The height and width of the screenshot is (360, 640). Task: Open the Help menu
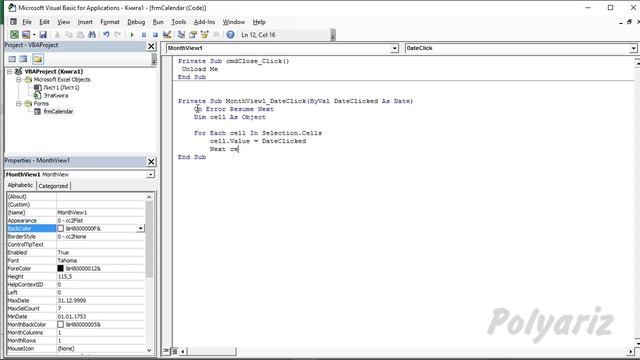point(259,22)
